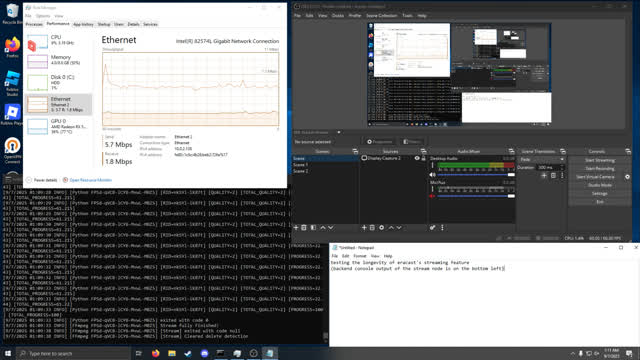
Task: Open OBS Settings button
Action: pos(600,193)
